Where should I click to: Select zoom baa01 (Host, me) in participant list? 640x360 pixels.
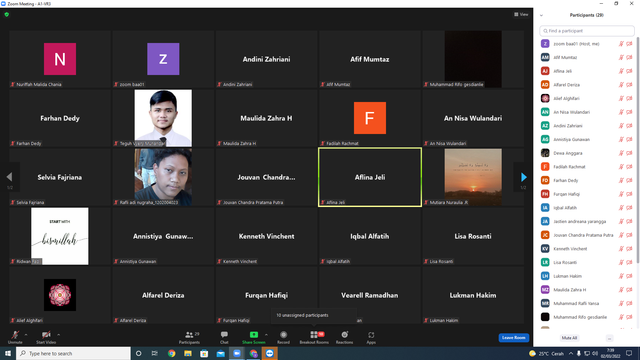[587, 44]
